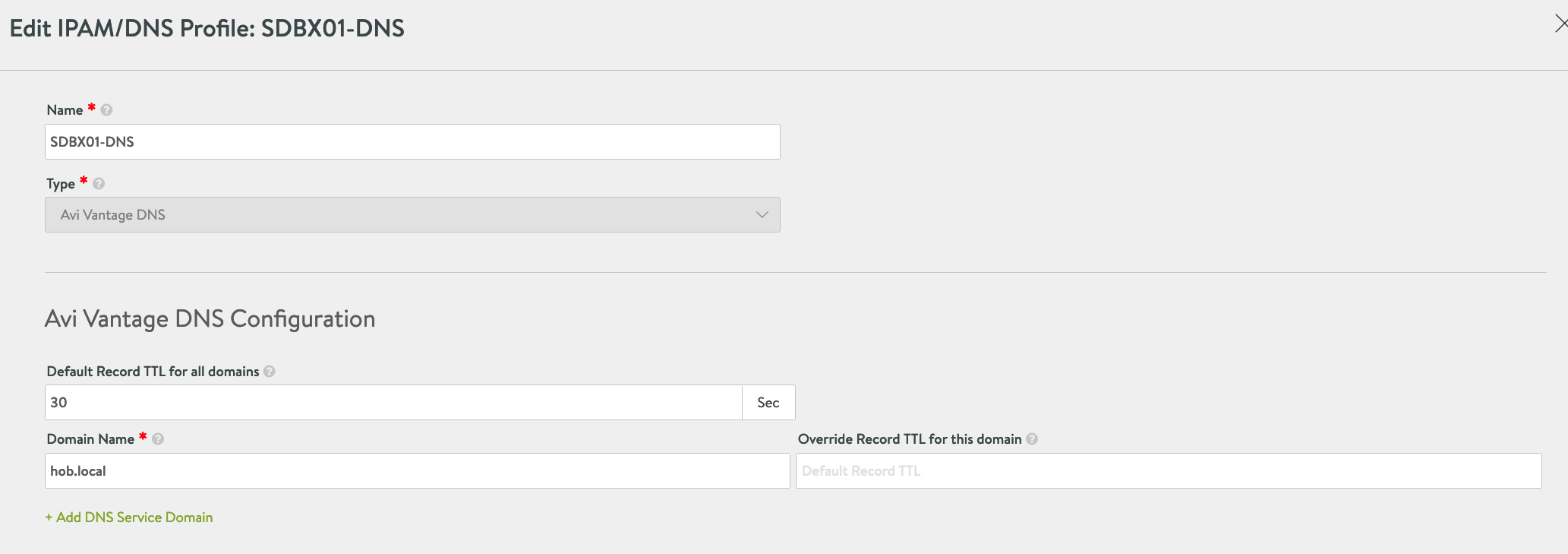Close the Edit IPAM/DNS Profile dialog

pos(1560,24)
